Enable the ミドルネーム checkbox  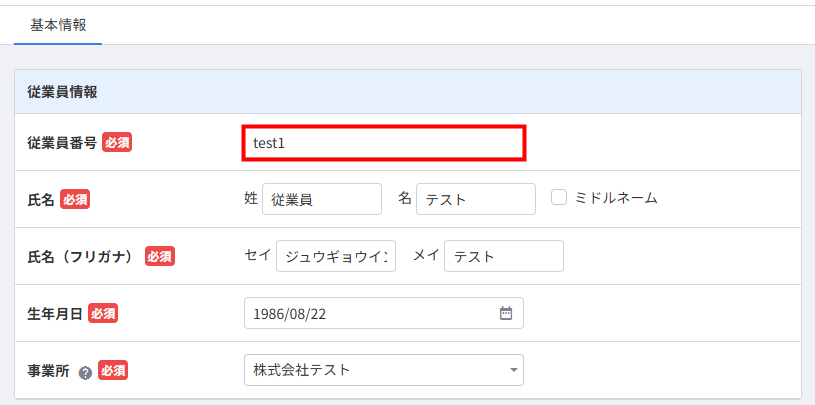(x=559, y=198)
